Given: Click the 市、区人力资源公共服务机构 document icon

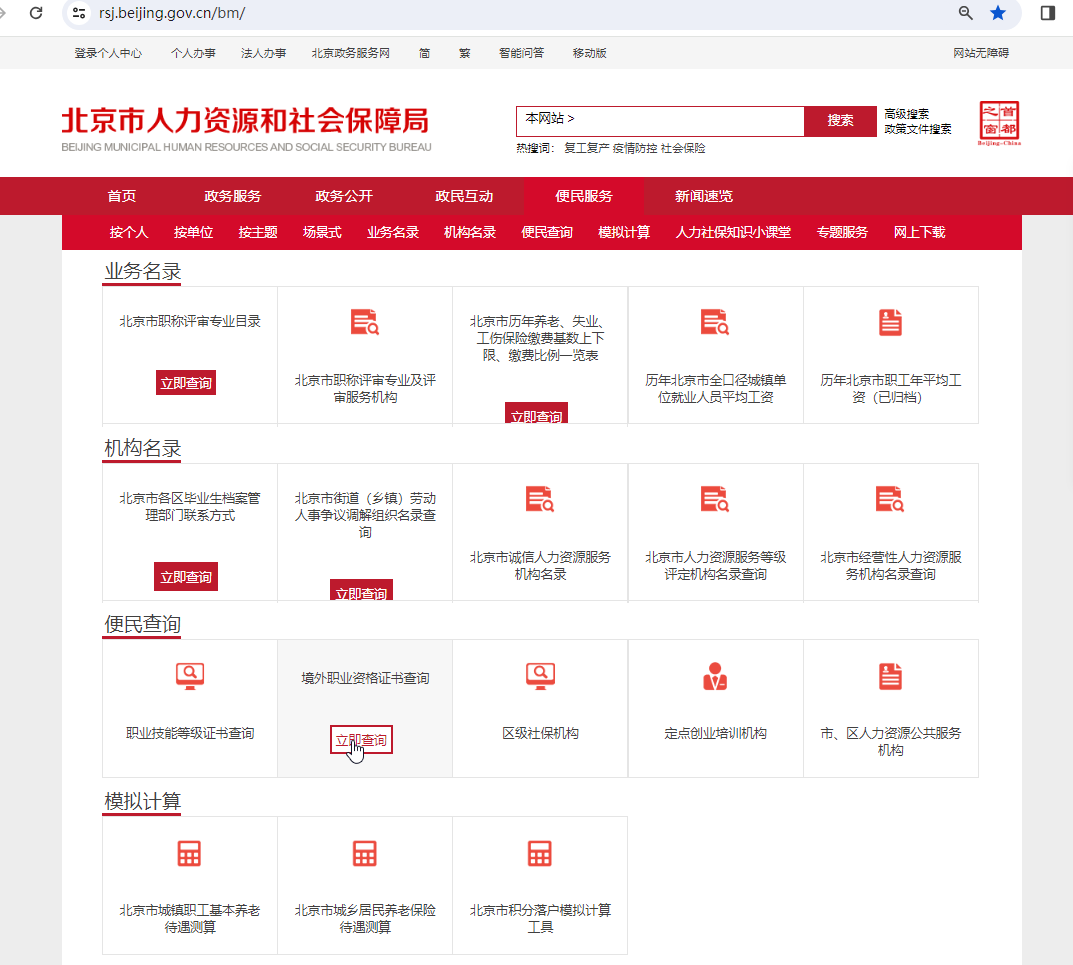Looking at the screenshot, I should coord(890,676).
